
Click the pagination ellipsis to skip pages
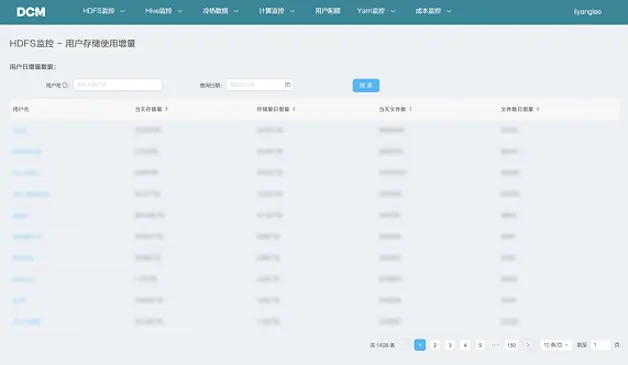[495, 345]
